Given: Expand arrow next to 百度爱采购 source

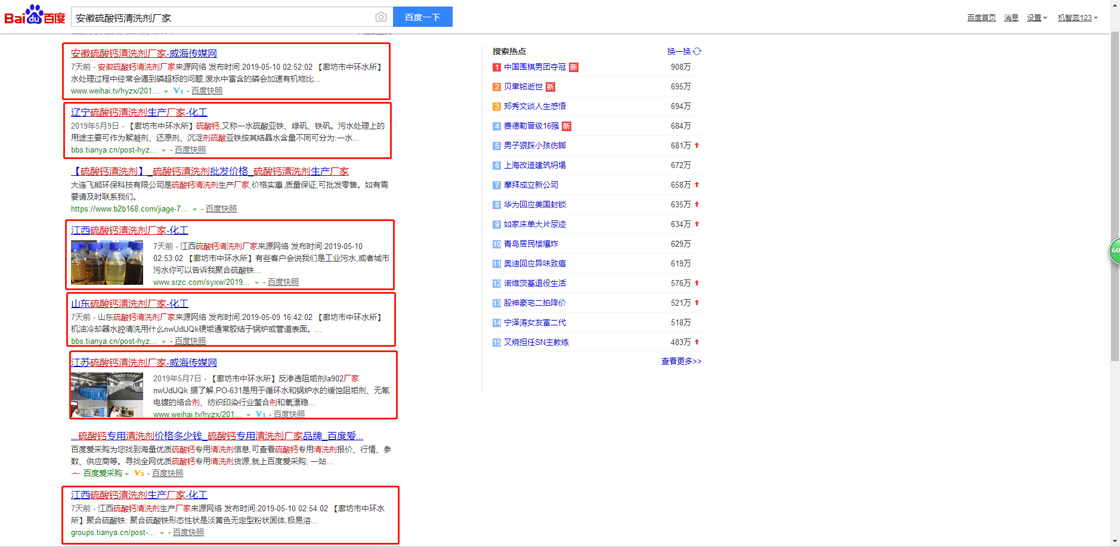Looking at the screenshot, I should click(127, 473).
